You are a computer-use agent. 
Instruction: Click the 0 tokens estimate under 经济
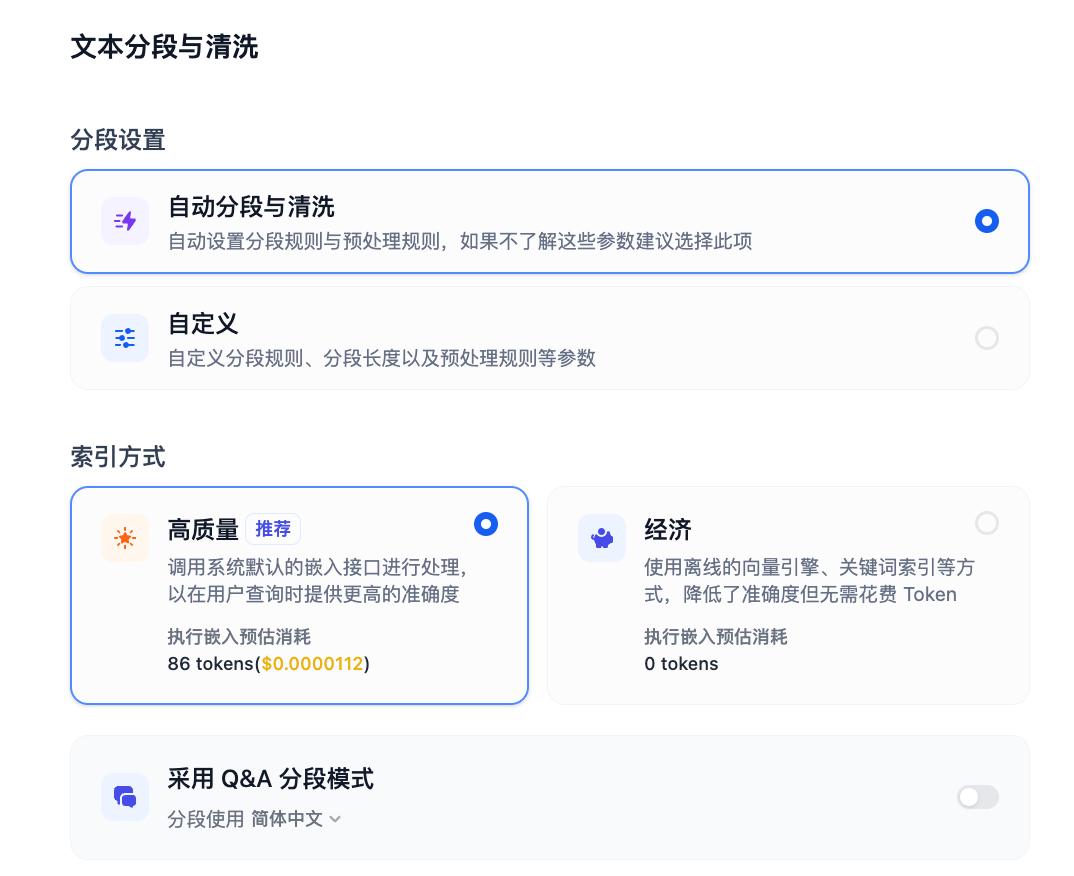point(680,663)
